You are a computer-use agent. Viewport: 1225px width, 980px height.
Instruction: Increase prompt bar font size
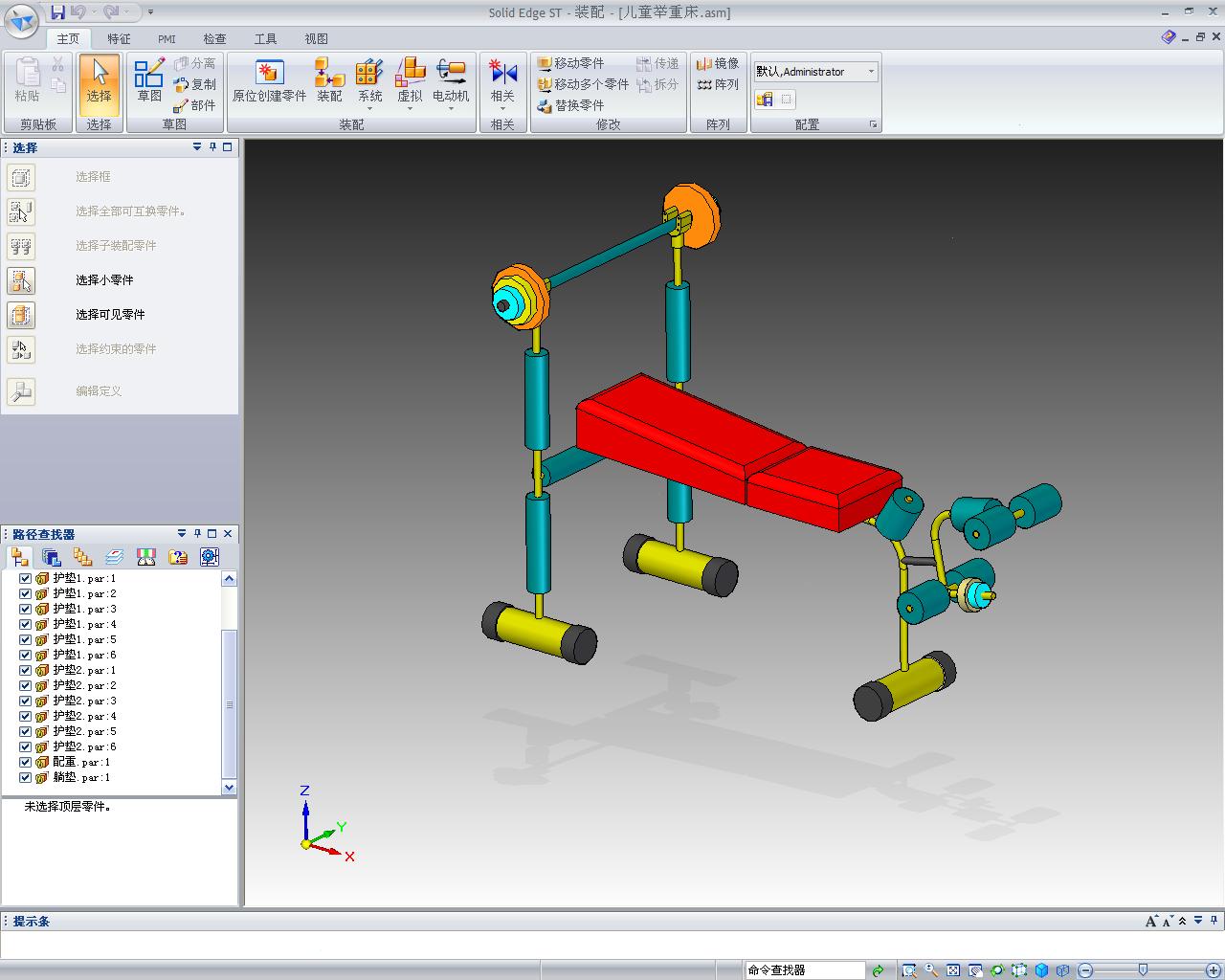click(x=1151, y=922)
